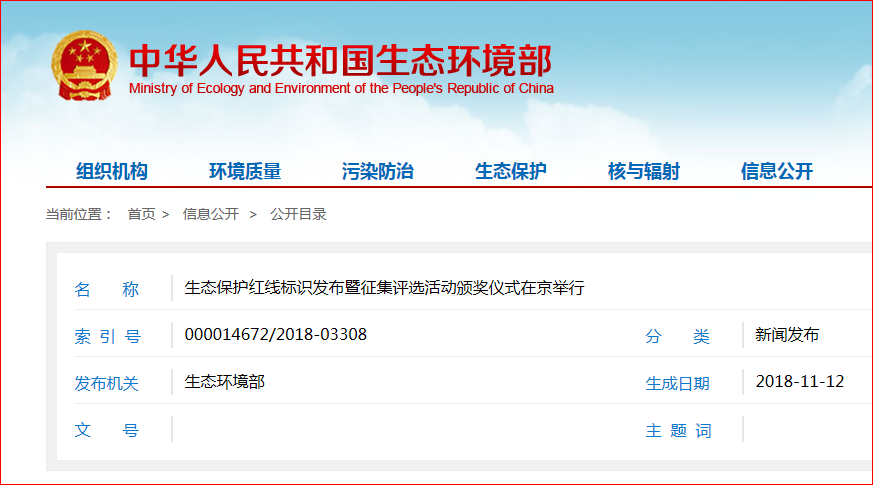873x485 pixels.
Task: Click the national emblem logo
Action: 85,66
